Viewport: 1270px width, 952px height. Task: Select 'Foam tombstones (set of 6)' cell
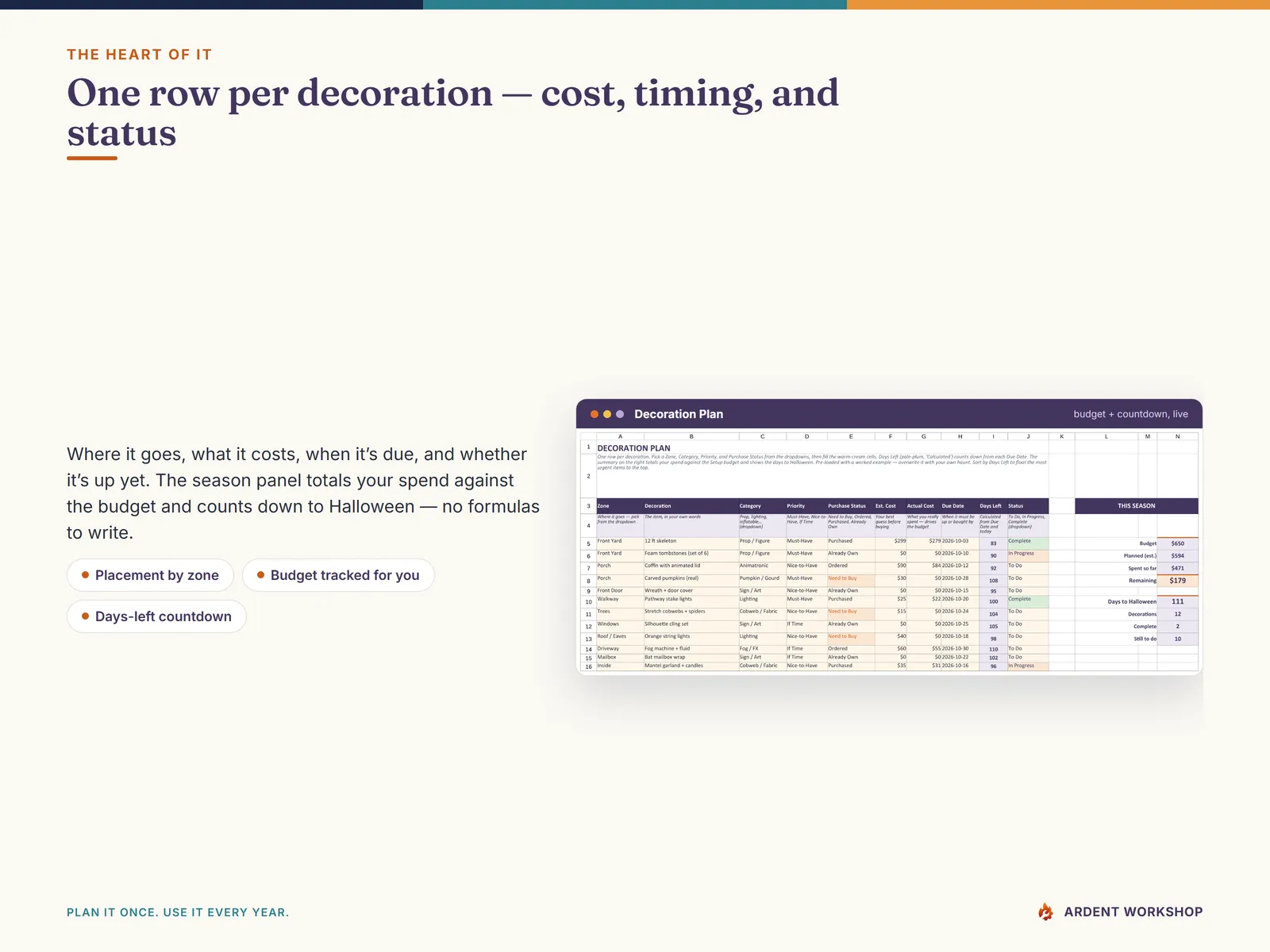691,555
